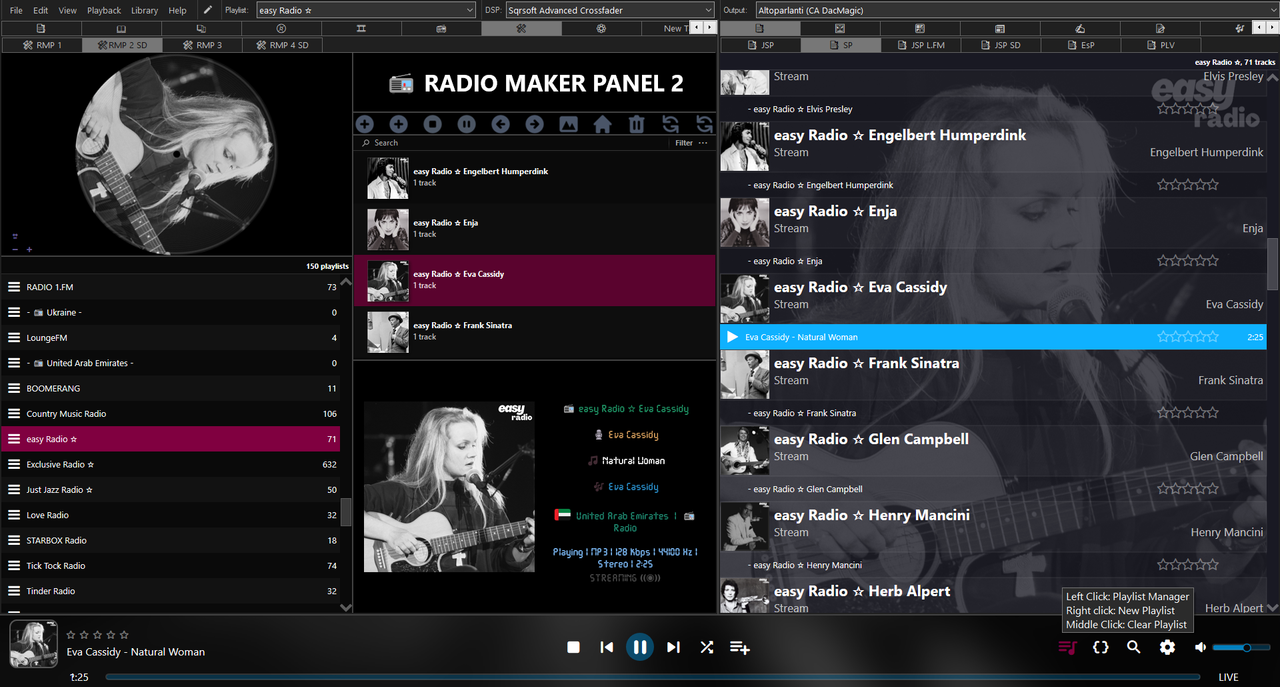Image resolution: width=1280 pixels, height=687 pixels.
Task: Mute audio with the speaker icon
Action: pyautogui.click(x=1200, y=647)
